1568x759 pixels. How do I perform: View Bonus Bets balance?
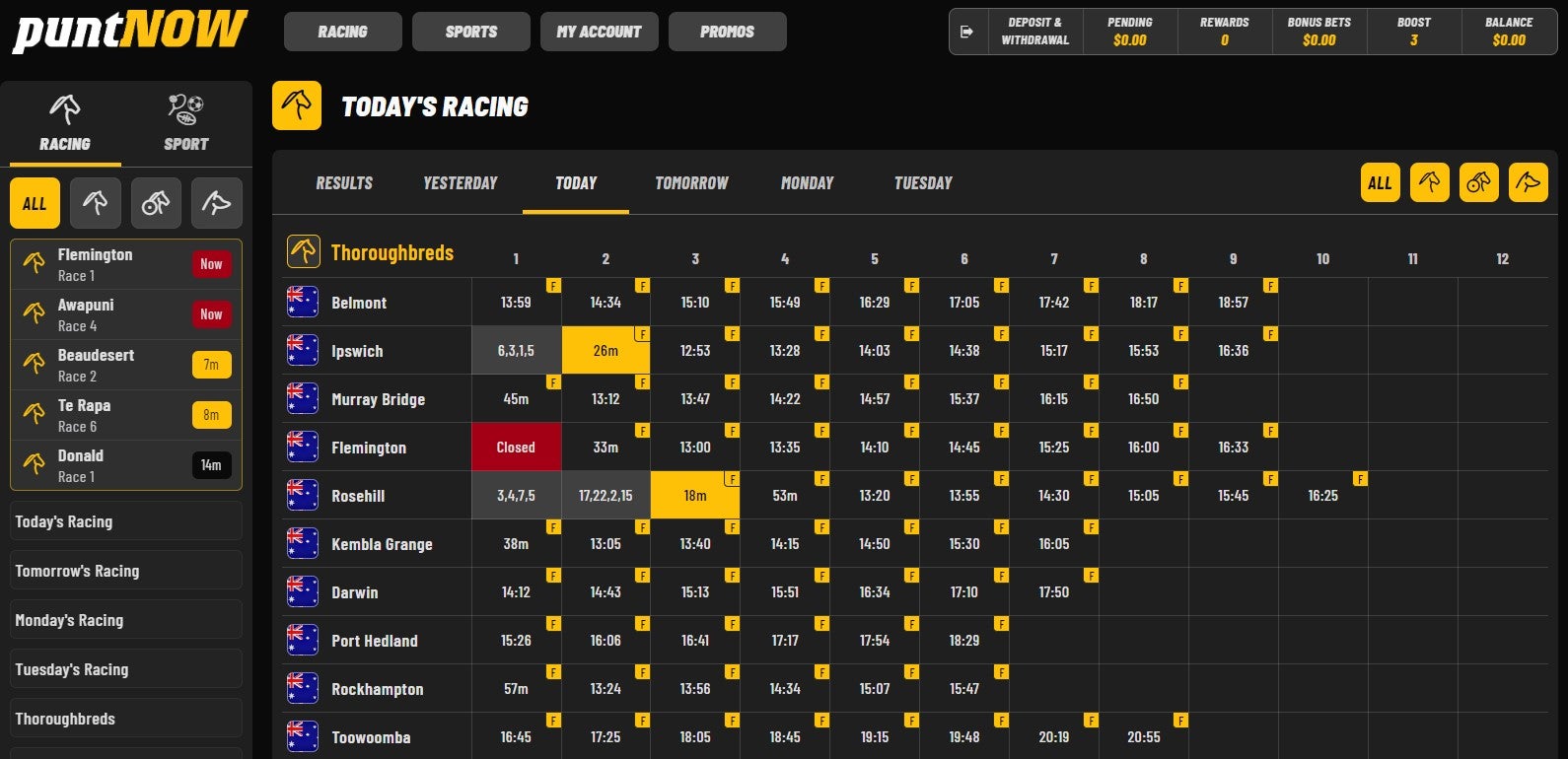coord(1319,32)
